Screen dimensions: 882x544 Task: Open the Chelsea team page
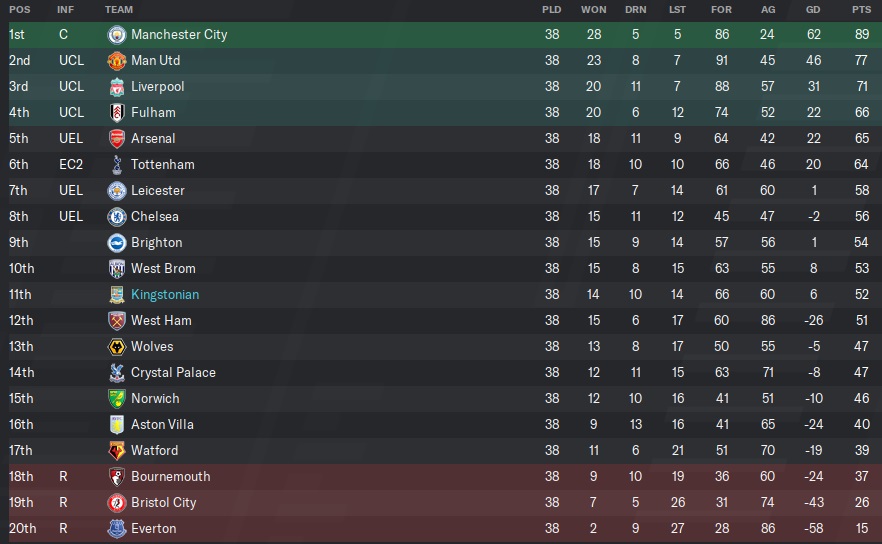(155, 216)
